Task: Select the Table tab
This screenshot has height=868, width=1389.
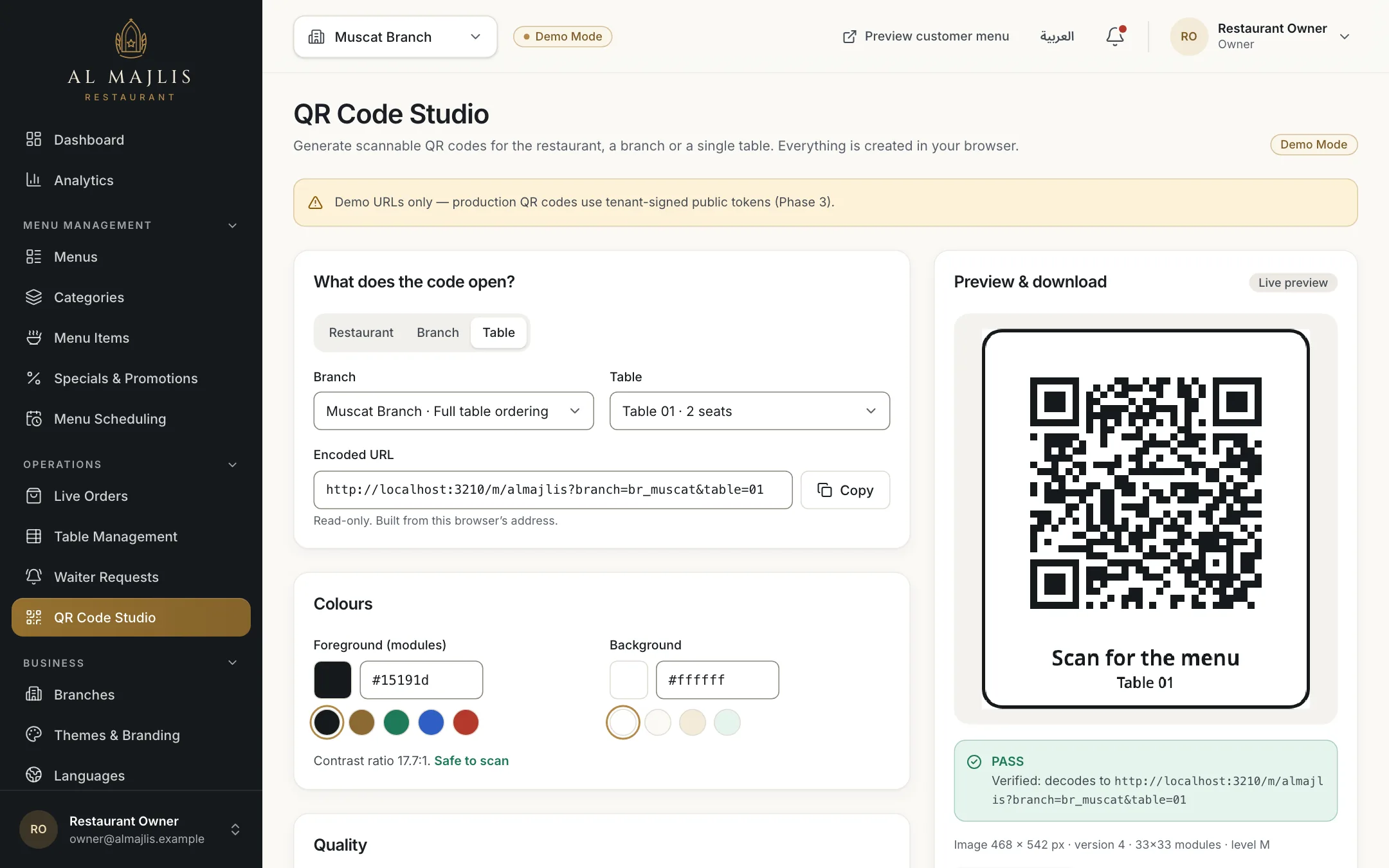Action: pyautogui.click(x=498, y=332)
